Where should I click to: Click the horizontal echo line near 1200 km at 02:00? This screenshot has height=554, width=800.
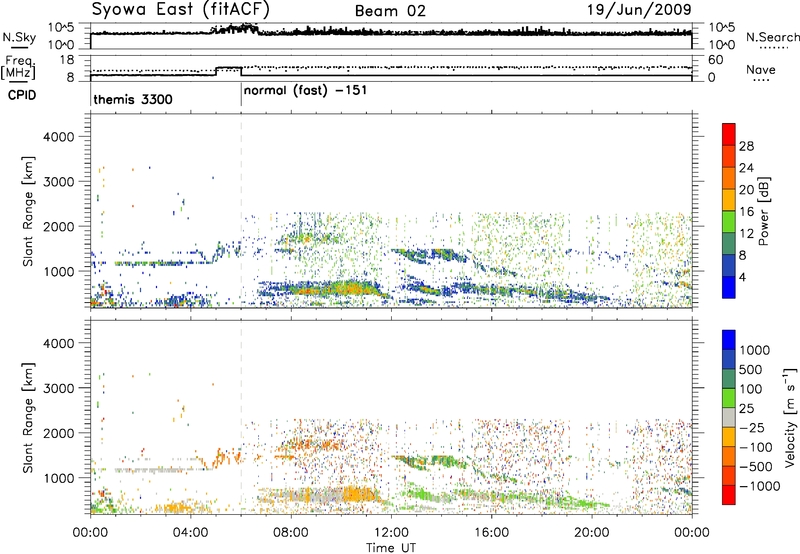click(x=163, y=263)
